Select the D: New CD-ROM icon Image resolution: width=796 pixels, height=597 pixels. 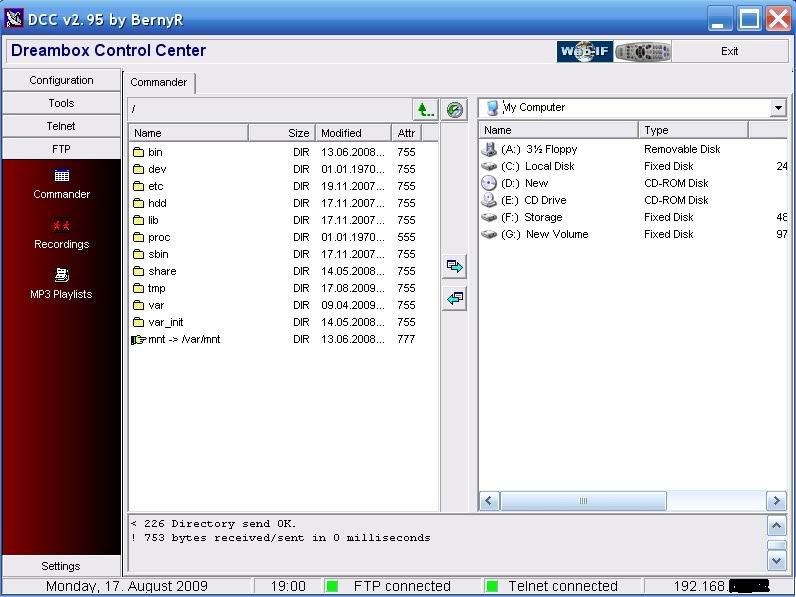click(489, 183)
